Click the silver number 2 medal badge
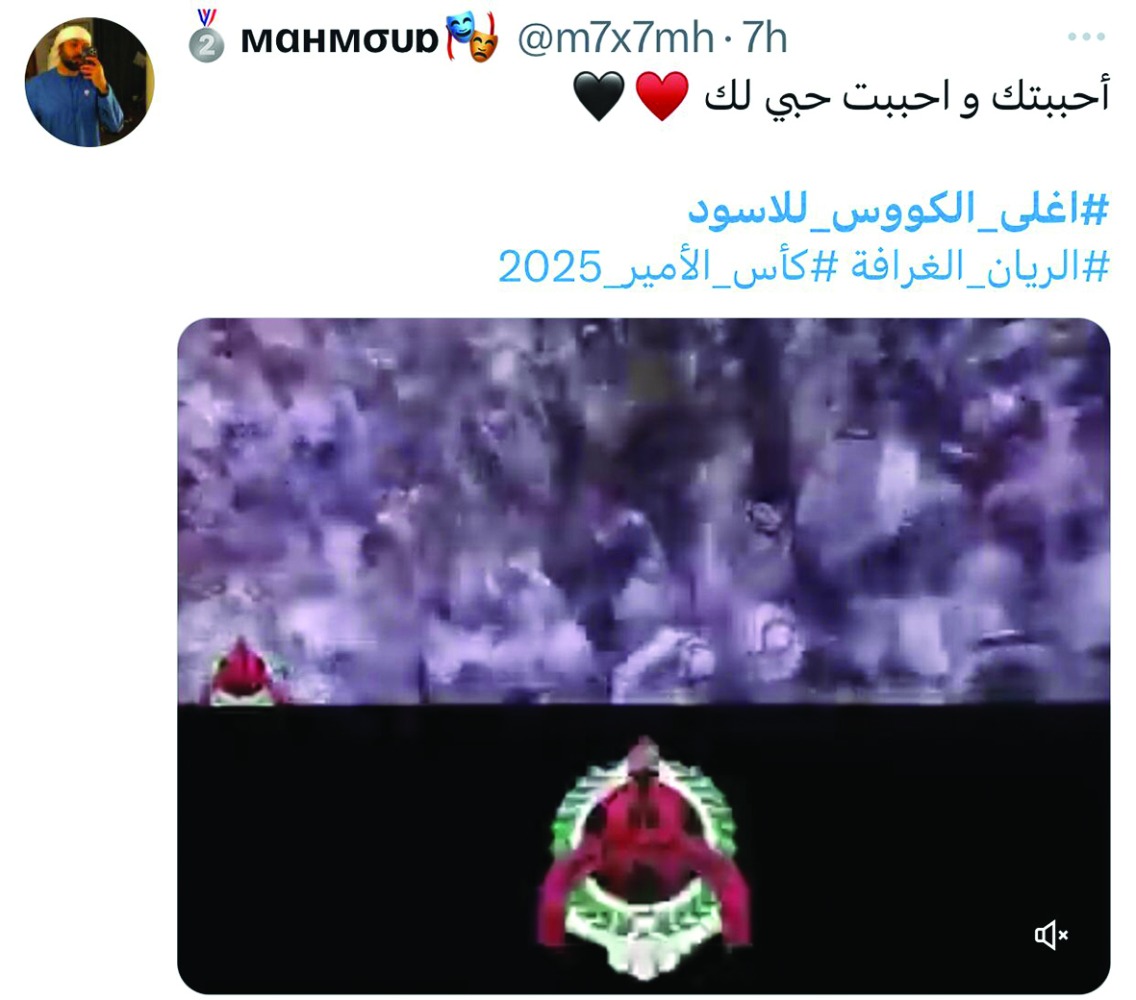This screenshot has height=1000, width=1136. [206, 36]
